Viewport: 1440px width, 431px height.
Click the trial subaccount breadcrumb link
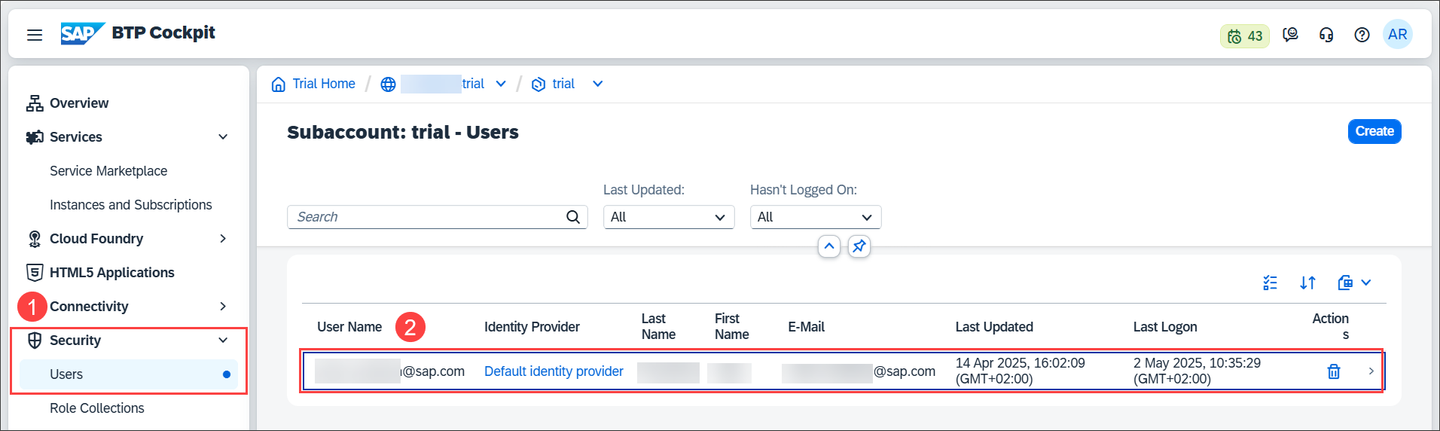tap(564, 84)
